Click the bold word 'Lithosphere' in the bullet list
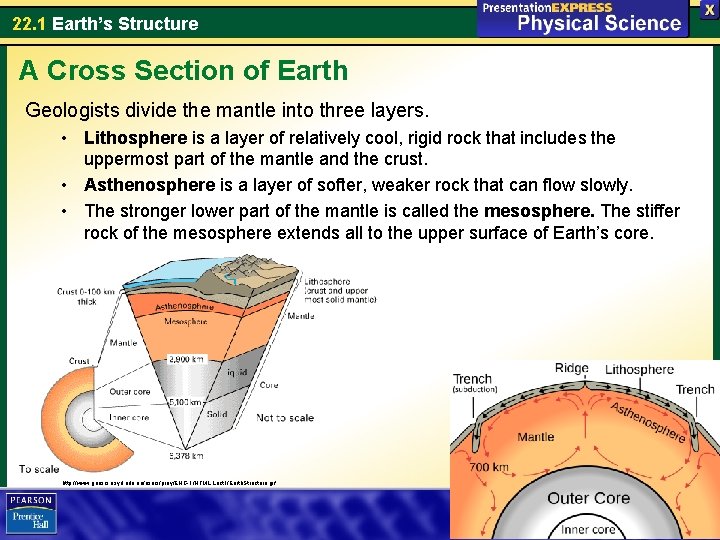720x540 pixels. [135, 138]
